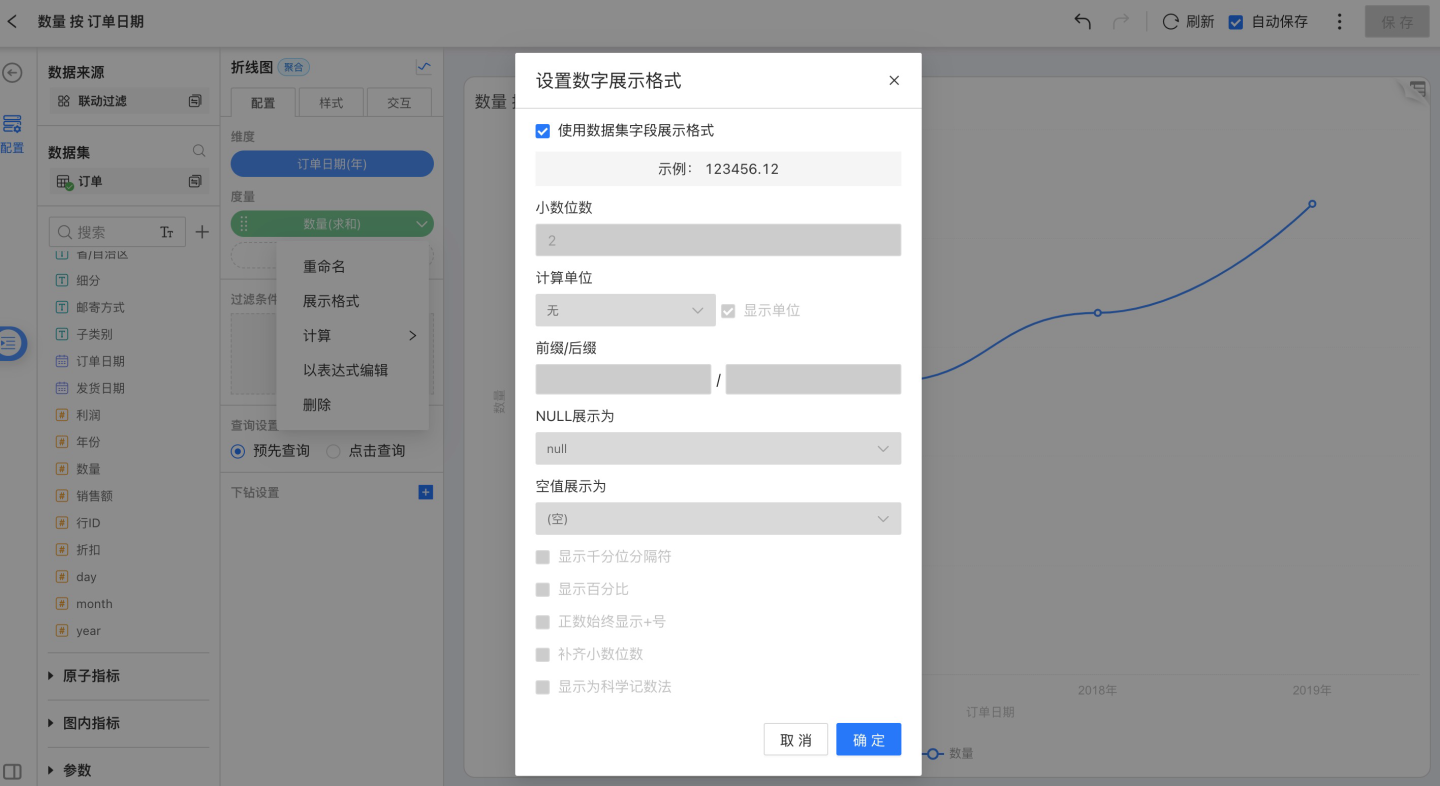Toggle the 自动保存 checkbox
The height and width of the screenshot is (786, 1440).
(1236, 21)
